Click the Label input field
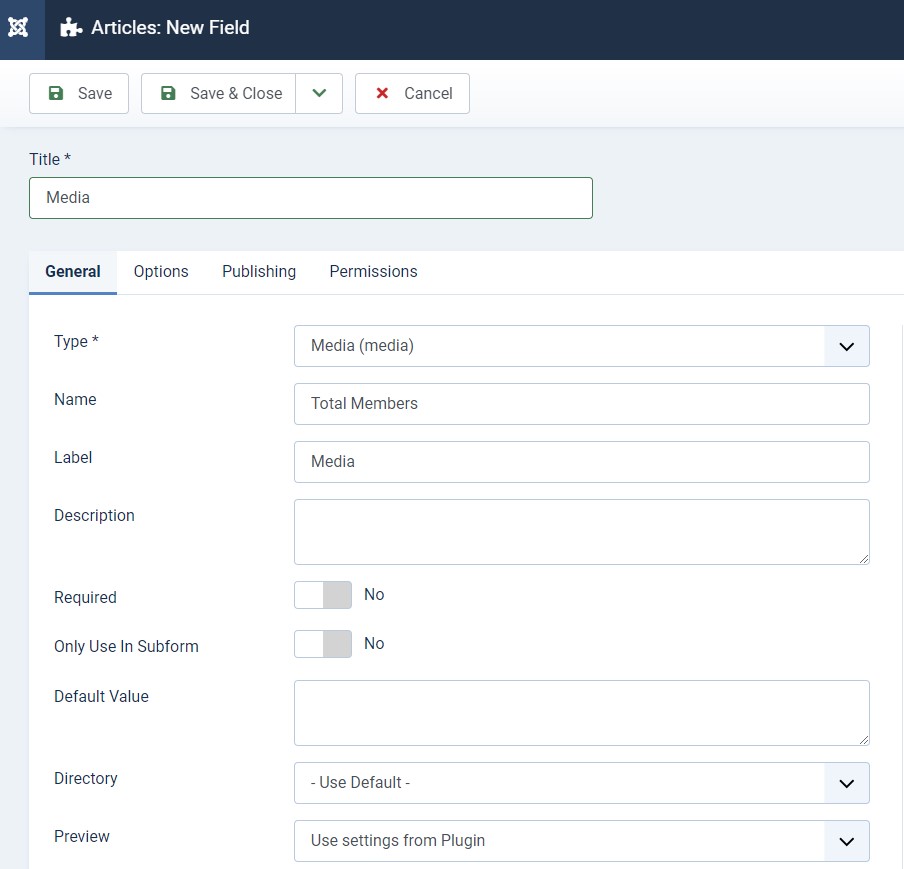 tap(582, 462)
